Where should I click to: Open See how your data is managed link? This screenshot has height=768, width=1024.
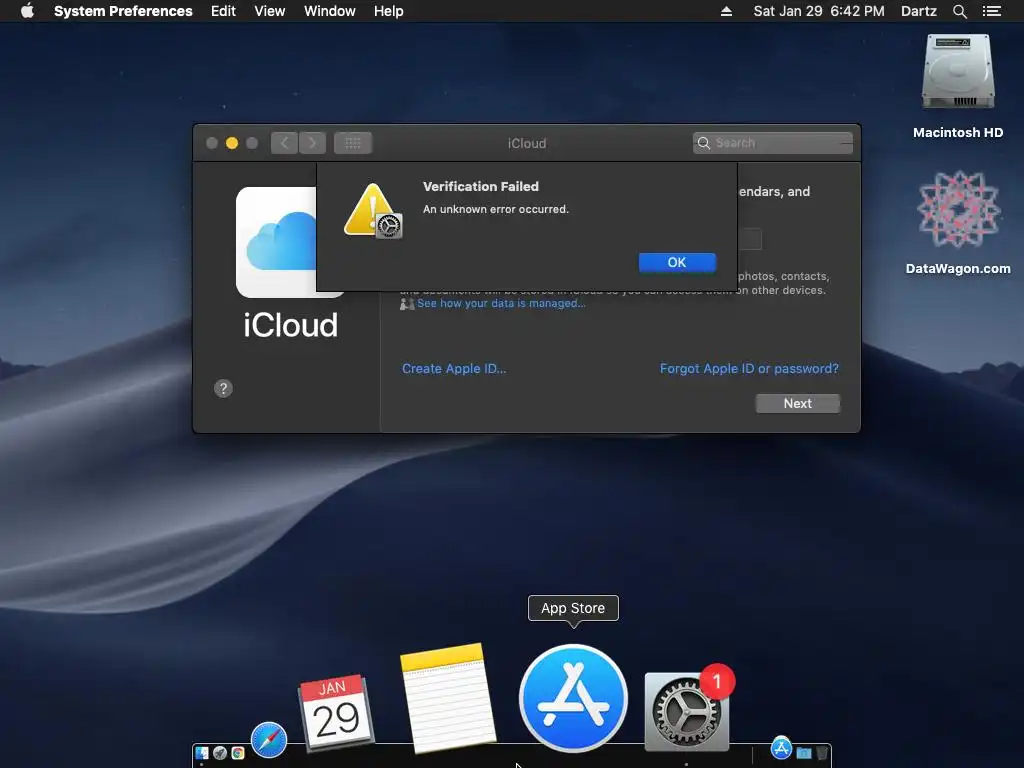(x=501, y=303)
